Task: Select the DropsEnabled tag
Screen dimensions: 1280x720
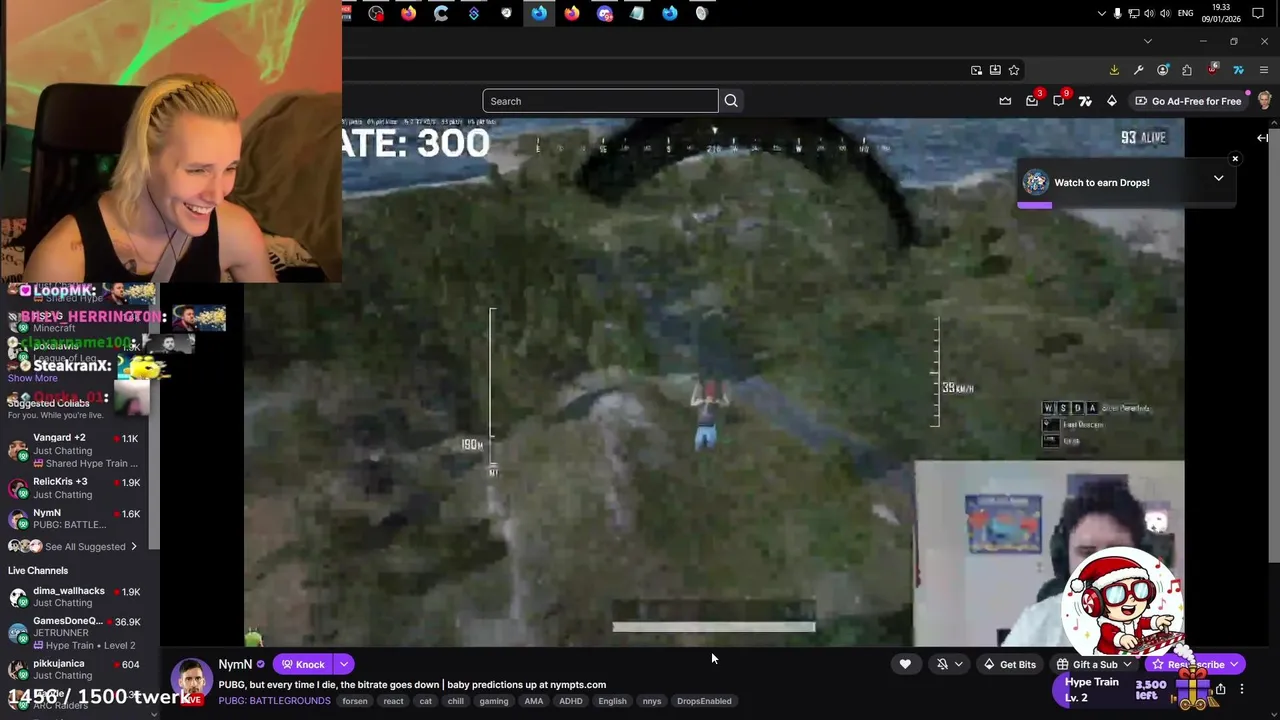Action: coord(704,701)
